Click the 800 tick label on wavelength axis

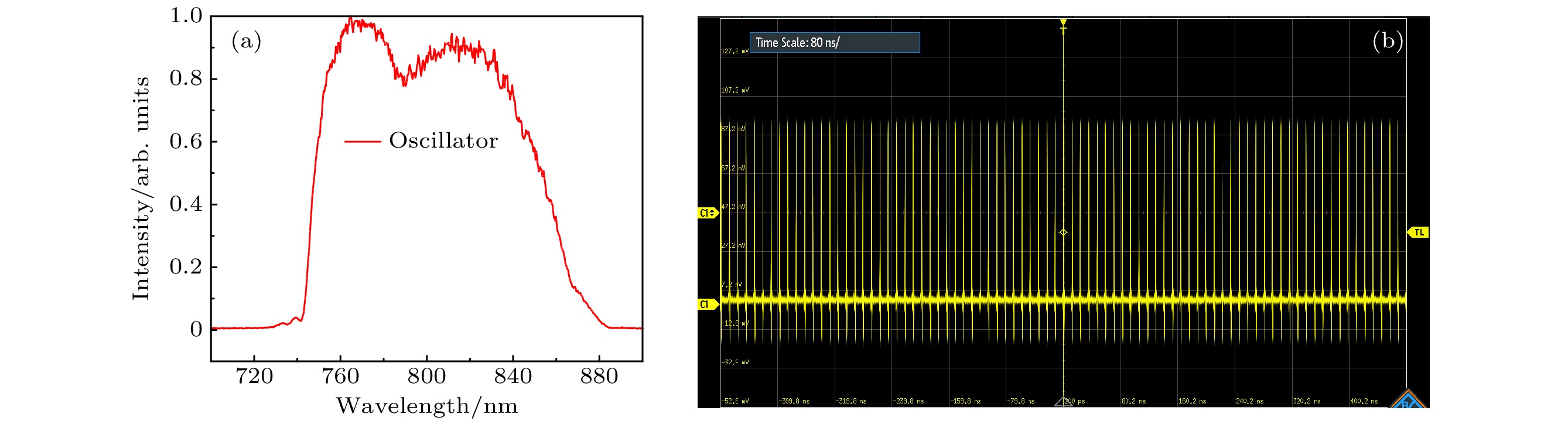(x=426, y=377)
